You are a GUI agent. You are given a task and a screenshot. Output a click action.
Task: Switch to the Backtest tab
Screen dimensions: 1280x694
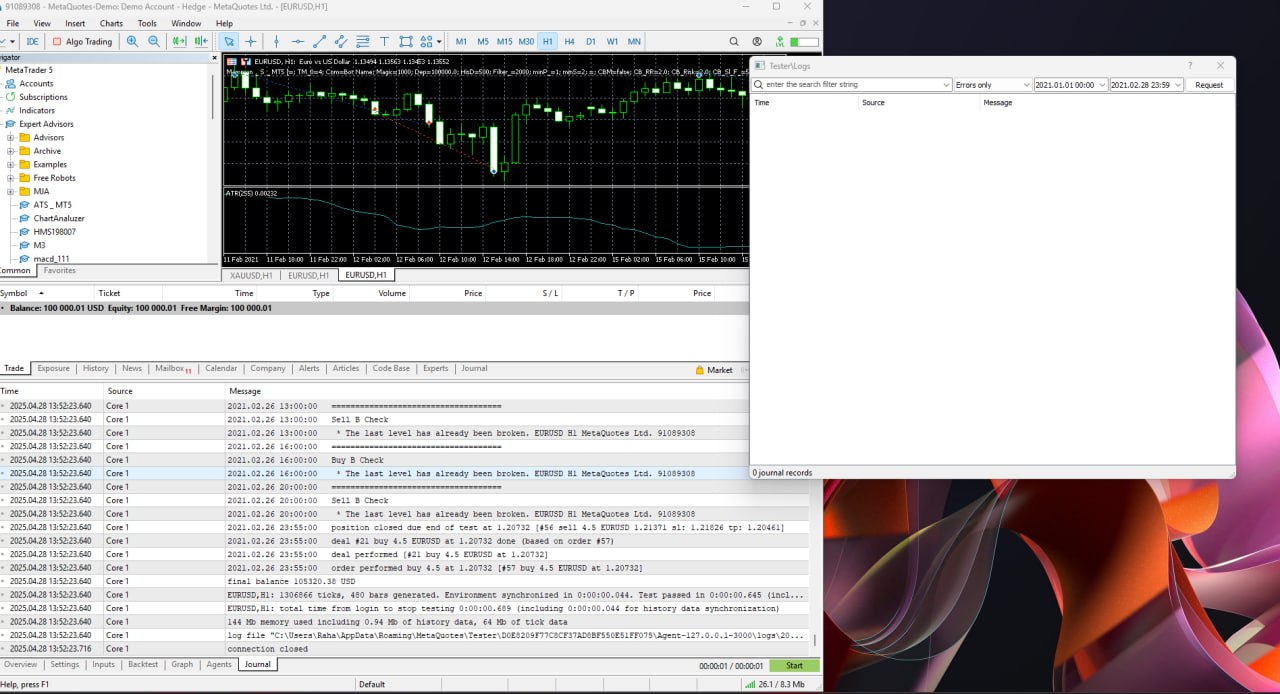coord(143,664)
